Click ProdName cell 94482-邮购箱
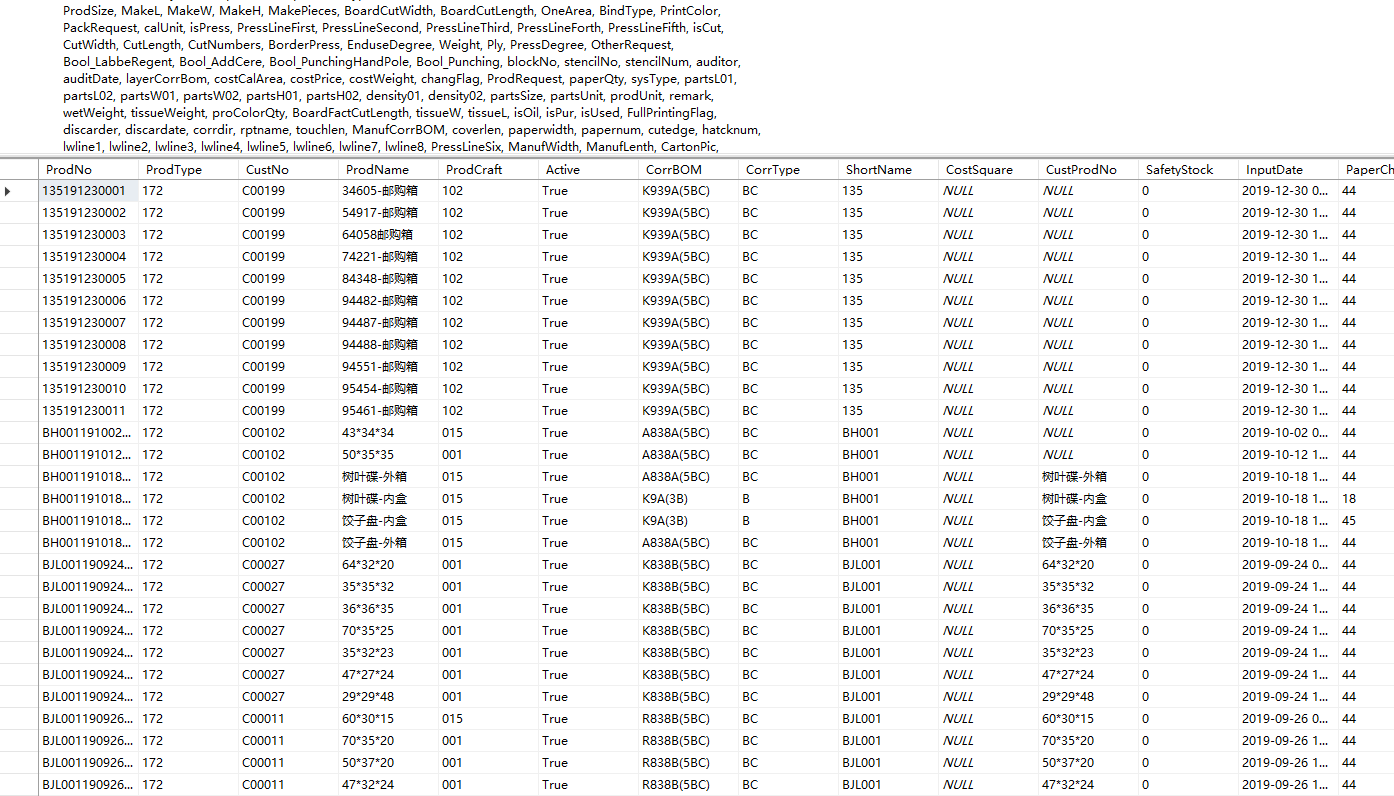Image resolution: width=1394 pixels, height=796 pixels. pyautogui.click(x=388, y=301)
